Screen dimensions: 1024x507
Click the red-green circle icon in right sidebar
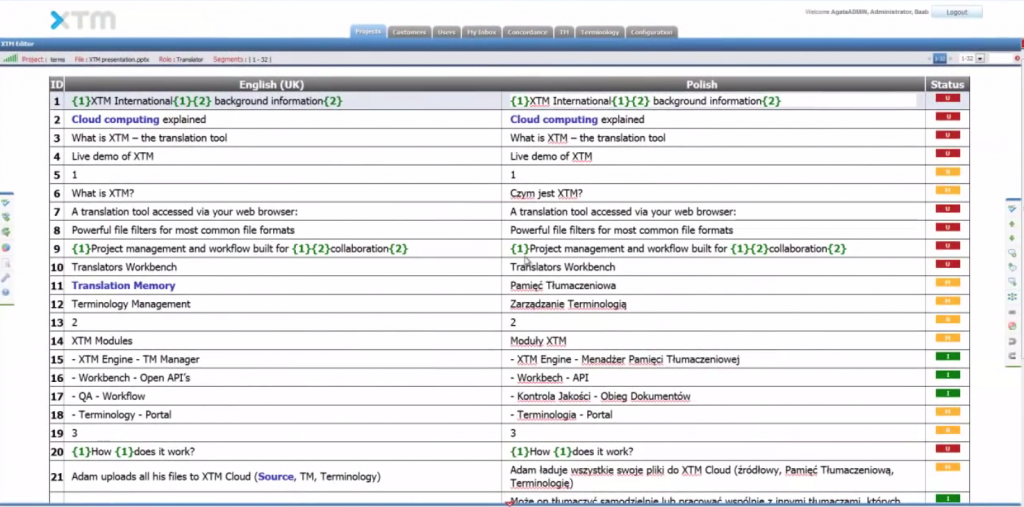pos(1012,325)
